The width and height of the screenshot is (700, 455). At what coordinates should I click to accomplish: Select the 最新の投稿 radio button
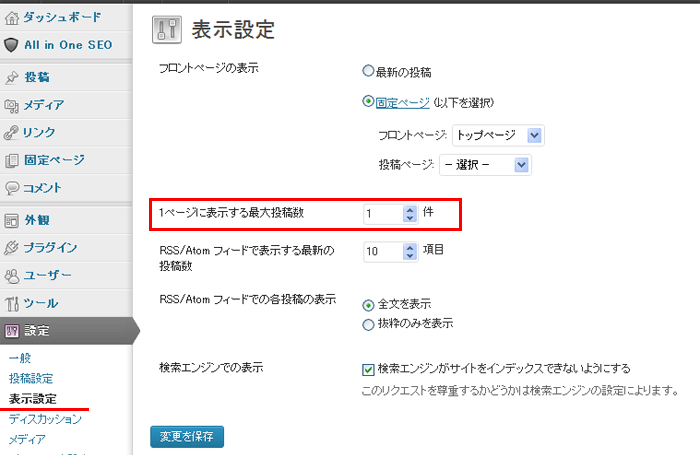click(x=368, y=72)
